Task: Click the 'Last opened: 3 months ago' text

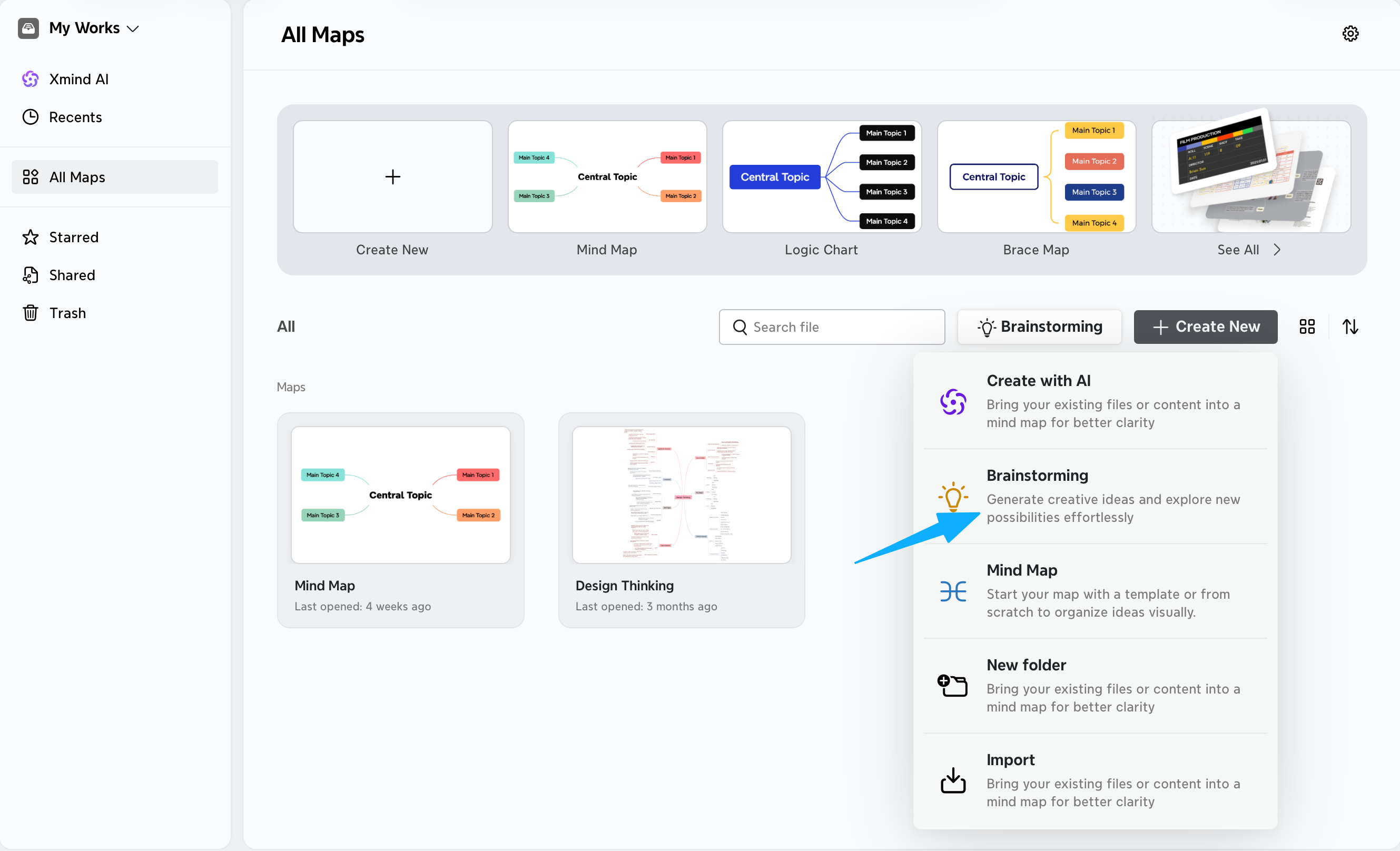Action: 646,607
